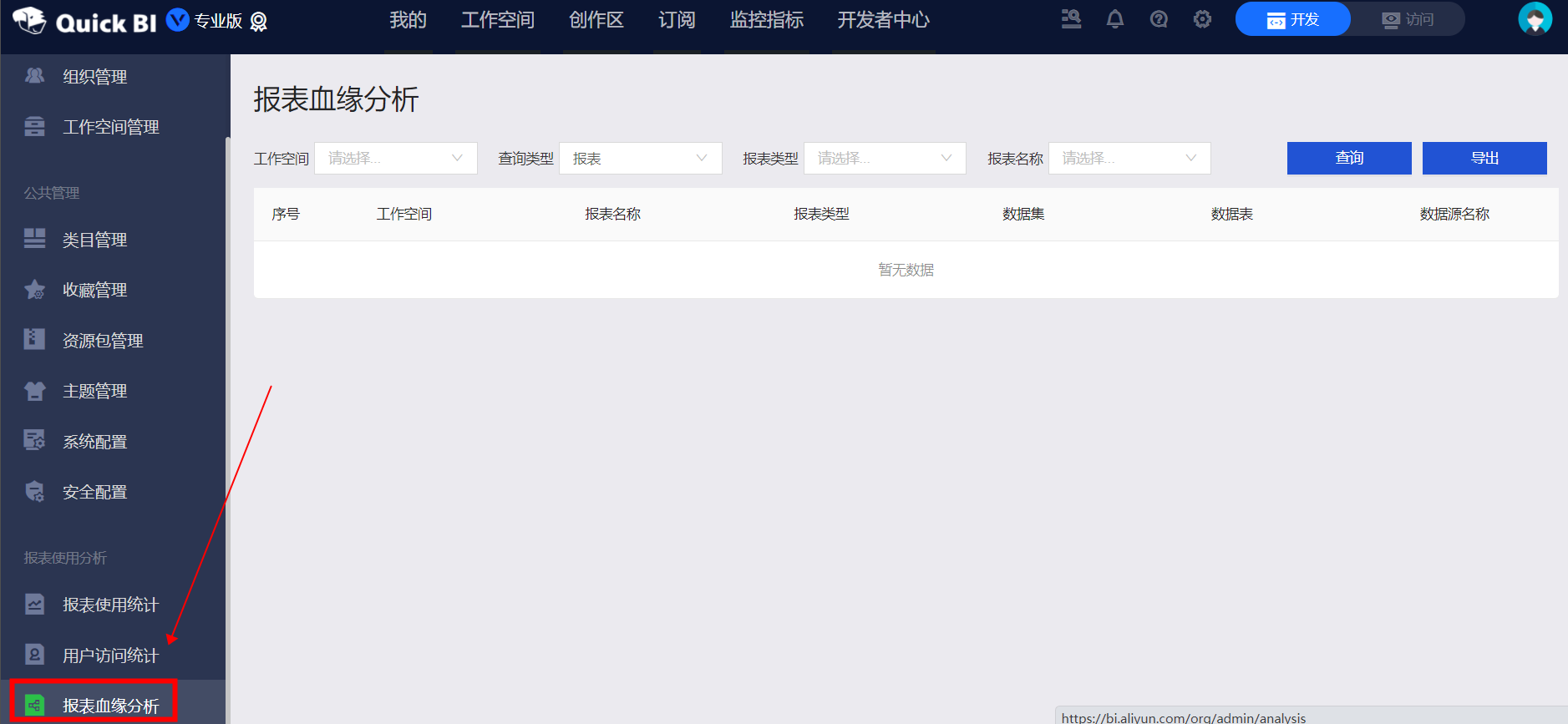Open 订阅 top menu
Screen dimensions: 1568x724
pos(677,20)
